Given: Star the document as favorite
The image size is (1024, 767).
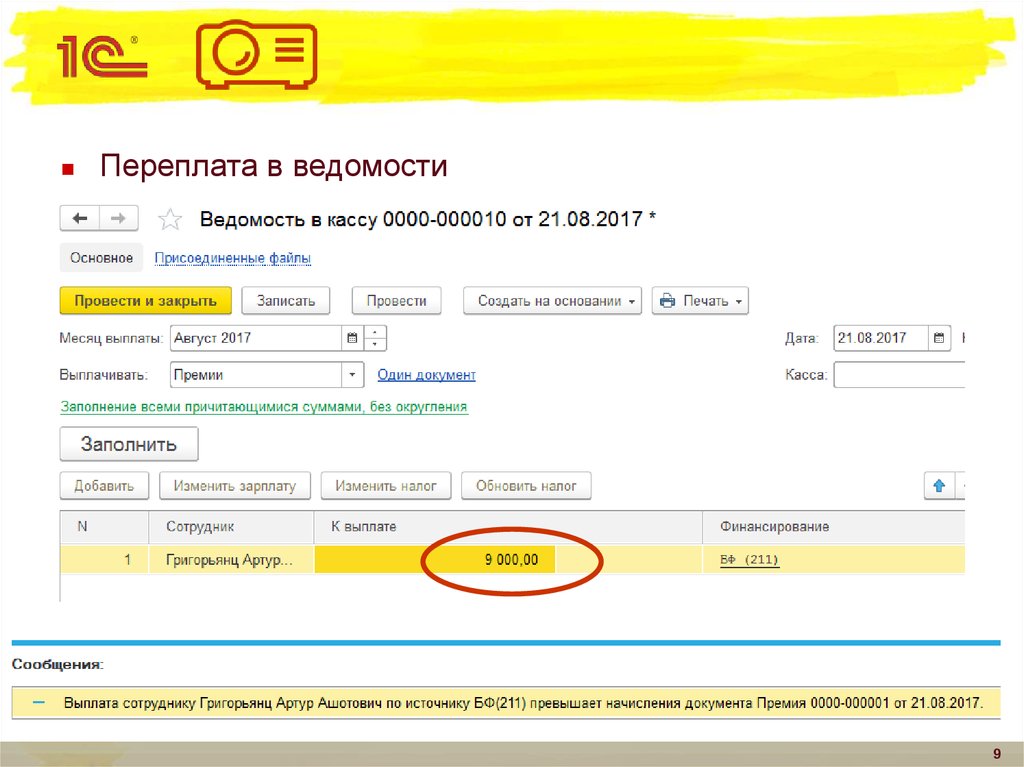Looking at the screenshot, I should 171,220.
